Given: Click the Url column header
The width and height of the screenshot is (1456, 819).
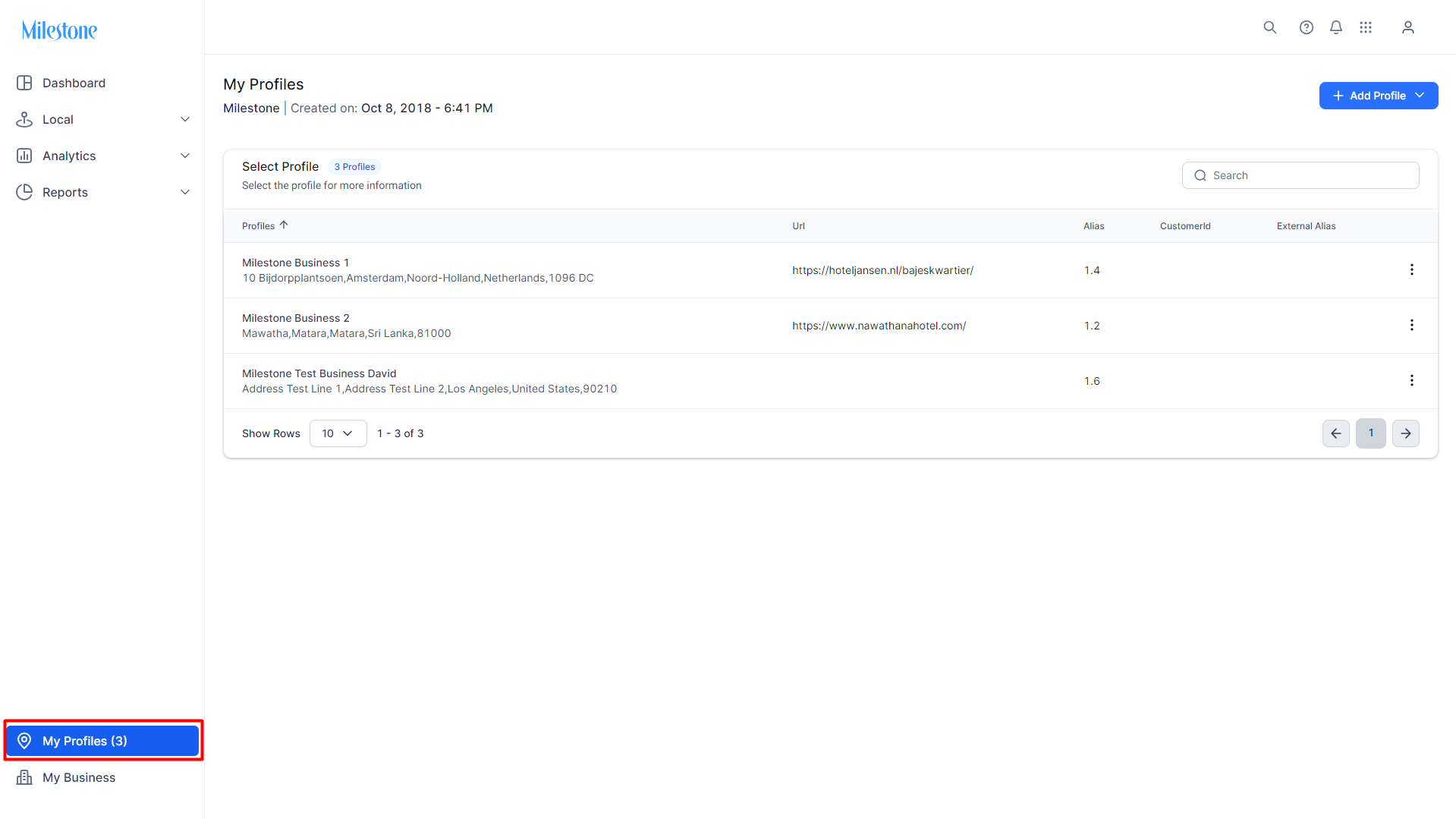Looking at the screenshot, I should tap(798, 226).
